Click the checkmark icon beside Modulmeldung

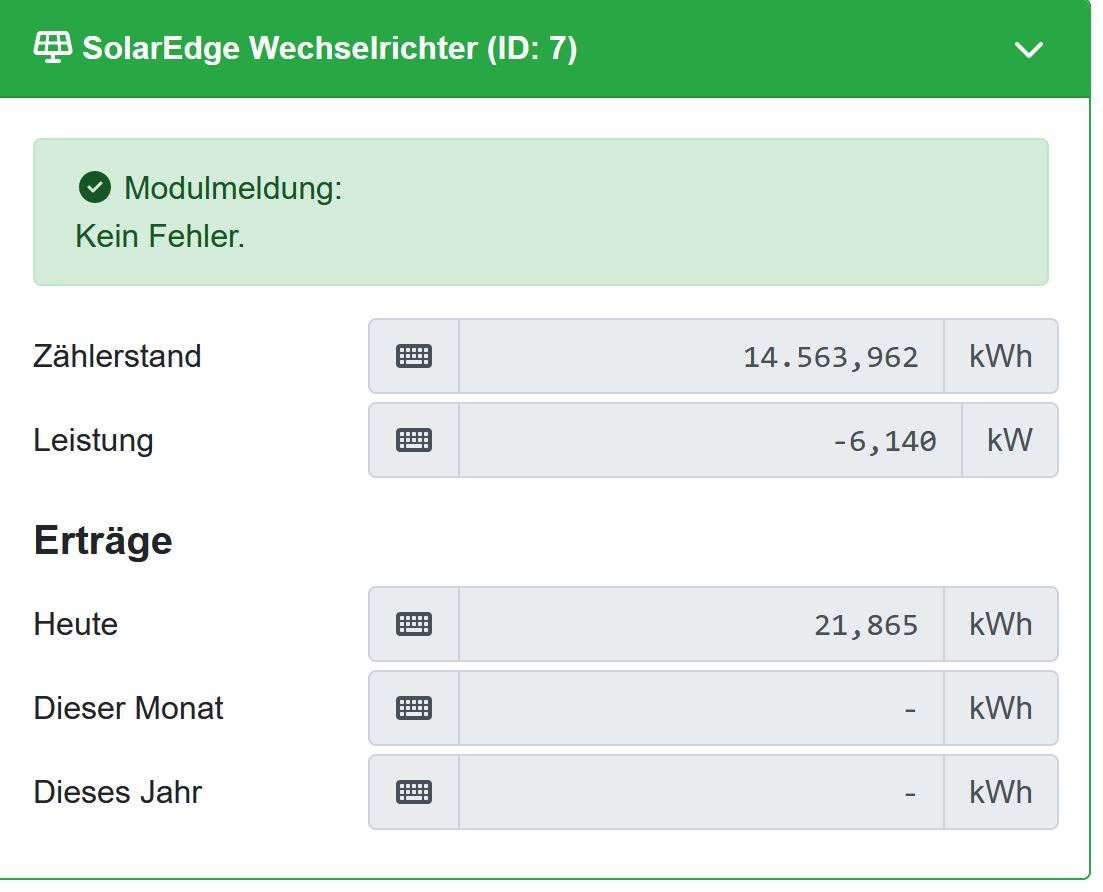click(95, 188)
